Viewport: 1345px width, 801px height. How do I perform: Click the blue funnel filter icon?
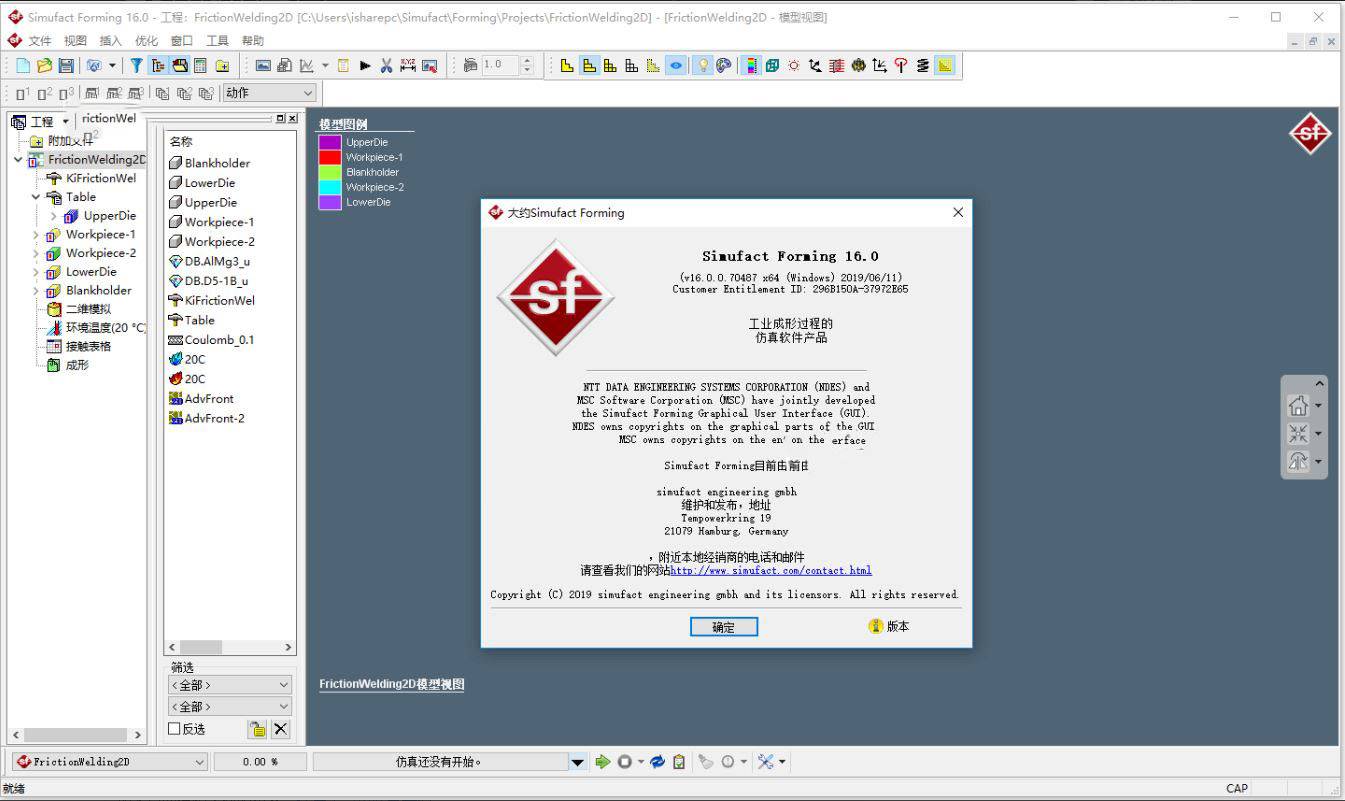coord(137,65)
